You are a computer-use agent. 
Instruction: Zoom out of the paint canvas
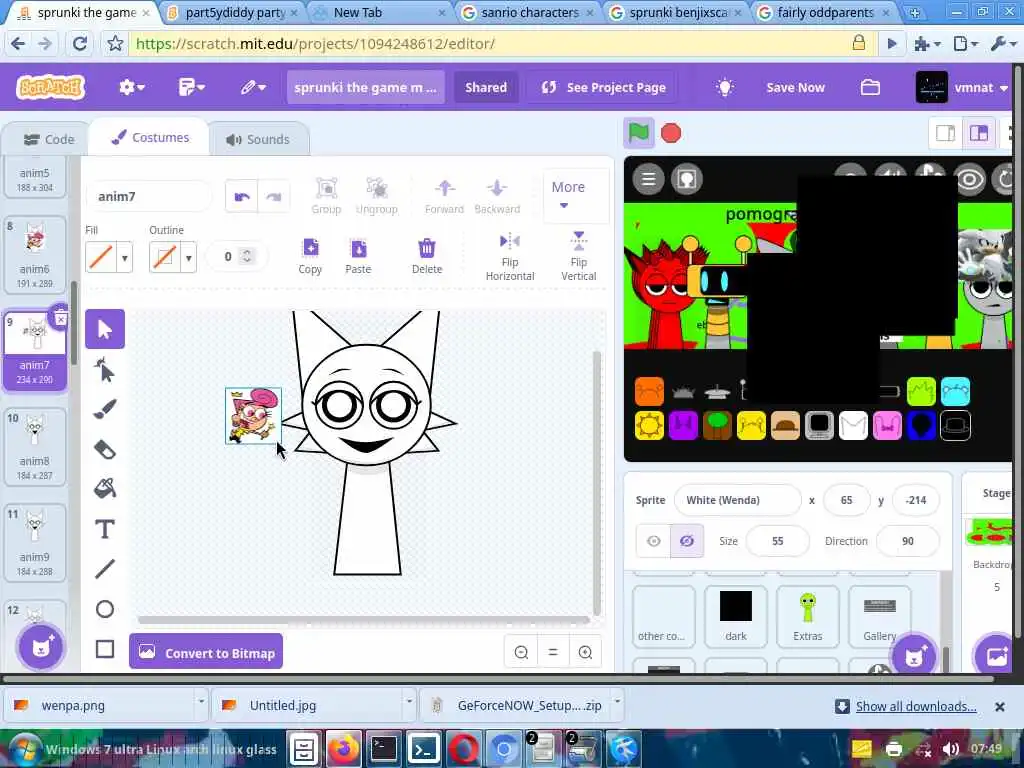coord(521,652)
